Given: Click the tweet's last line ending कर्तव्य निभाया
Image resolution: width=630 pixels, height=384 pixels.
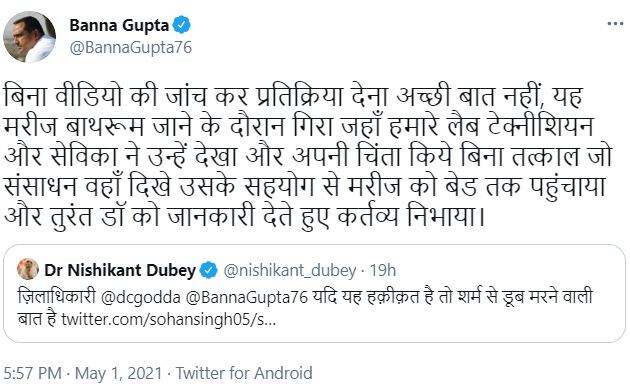Looking at the screenshot, I should click(245, 216).
